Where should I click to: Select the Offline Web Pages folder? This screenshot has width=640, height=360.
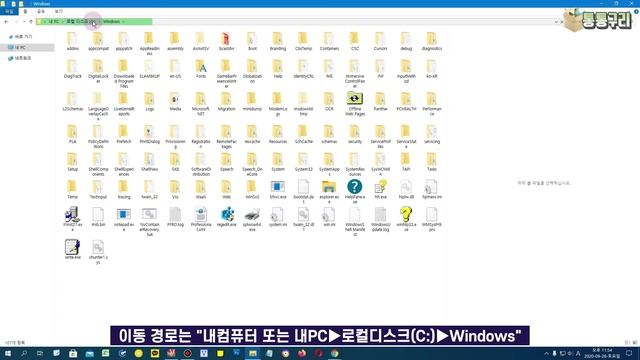355,104
